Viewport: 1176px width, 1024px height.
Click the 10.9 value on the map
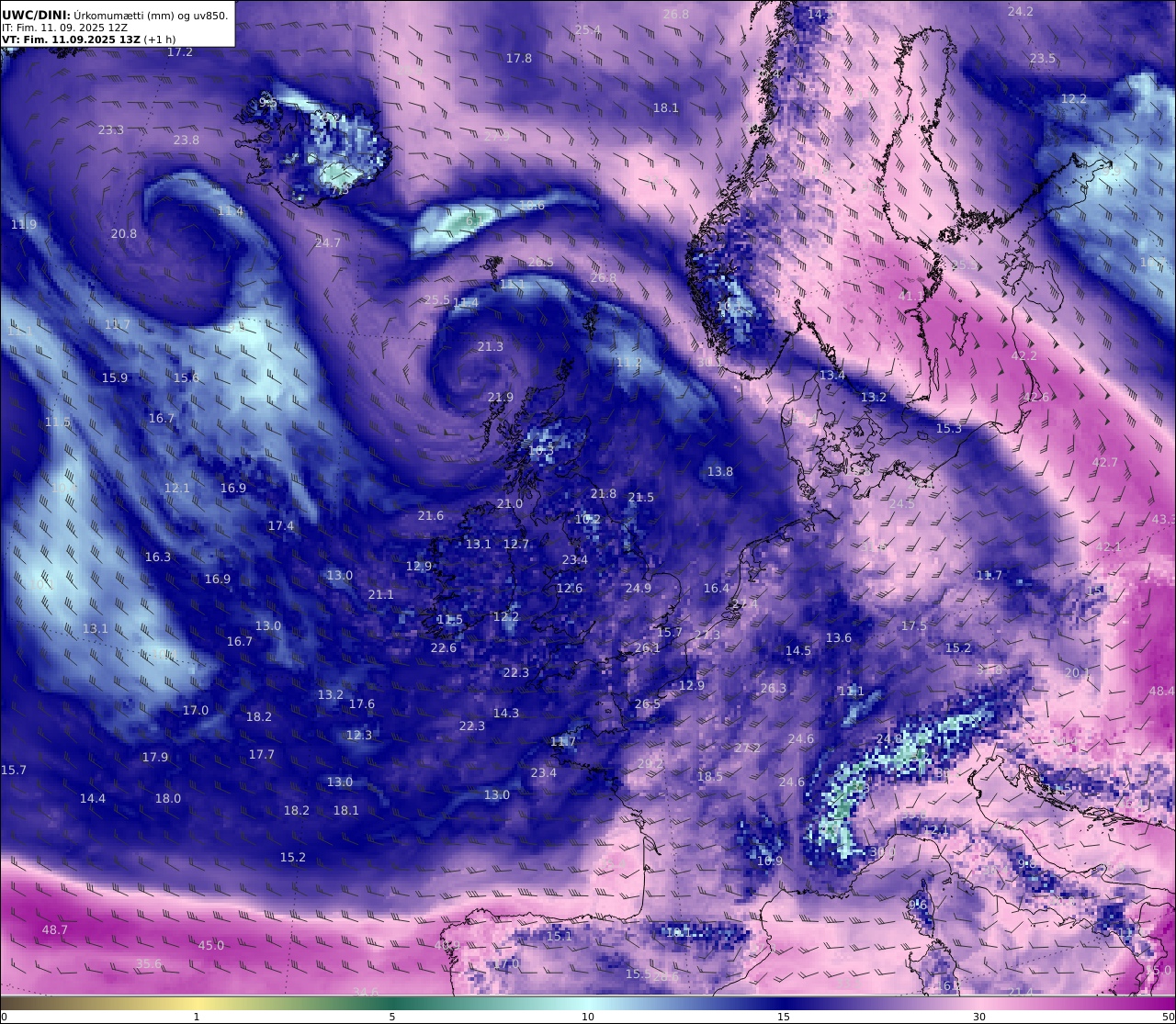click(770, 861)
